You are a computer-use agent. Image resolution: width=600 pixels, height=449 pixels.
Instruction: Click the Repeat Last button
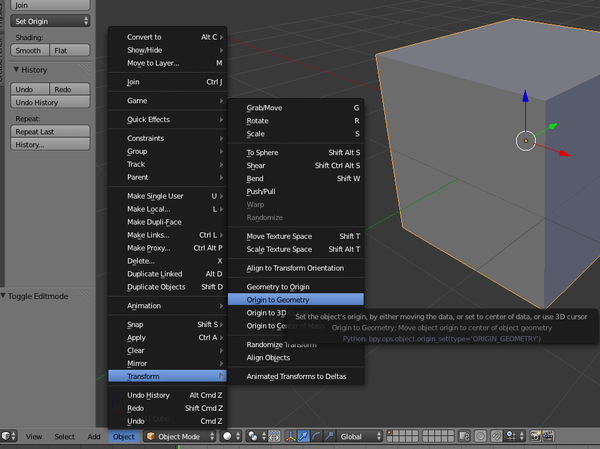tap(50, 131)
